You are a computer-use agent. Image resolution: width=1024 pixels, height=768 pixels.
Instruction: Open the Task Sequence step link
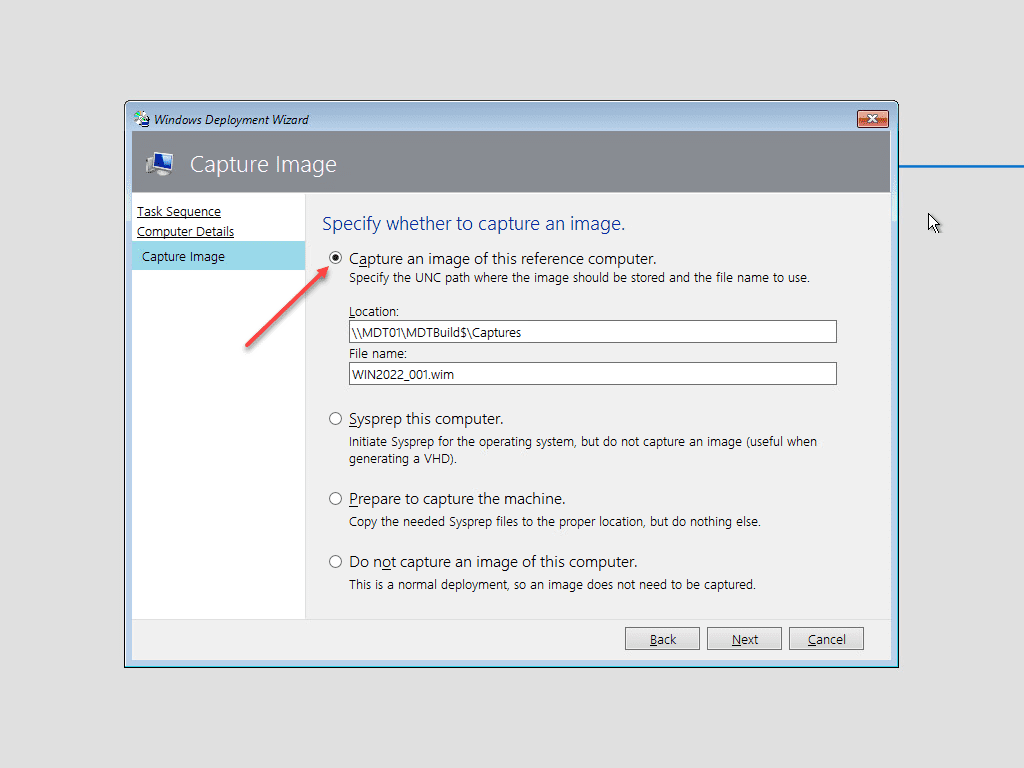pyautogui.click(x=178, y=211)
